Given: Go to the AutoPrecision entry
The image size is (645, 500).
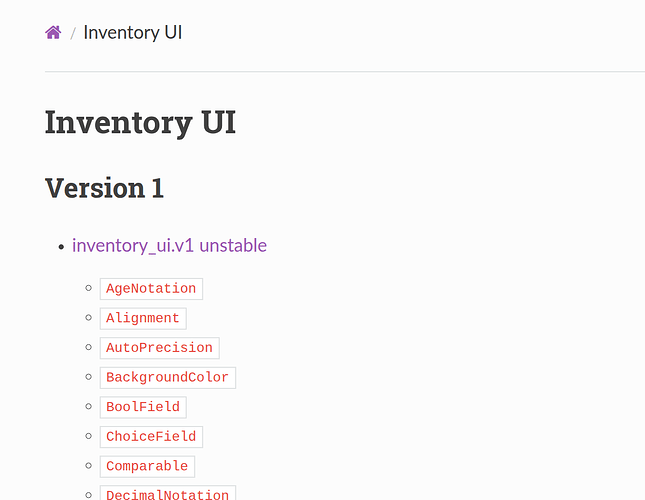Looking at the screenshot, I should pos(159,348).
